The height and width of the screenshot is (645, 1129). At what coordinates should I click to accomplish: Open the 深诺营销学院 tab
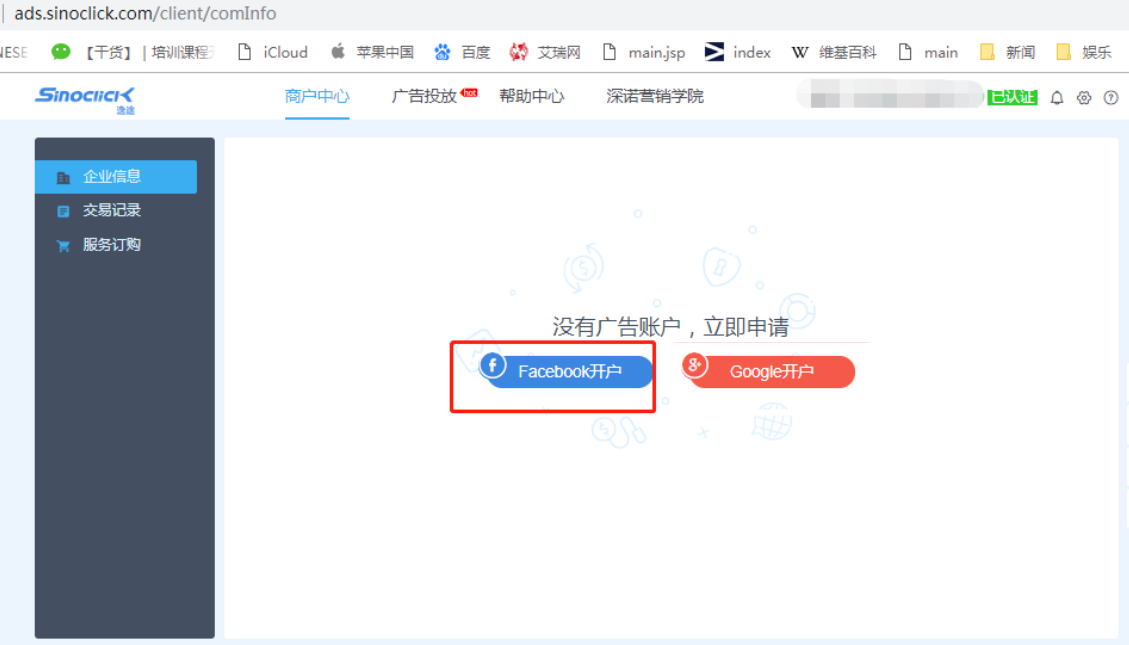pos(655,96)
